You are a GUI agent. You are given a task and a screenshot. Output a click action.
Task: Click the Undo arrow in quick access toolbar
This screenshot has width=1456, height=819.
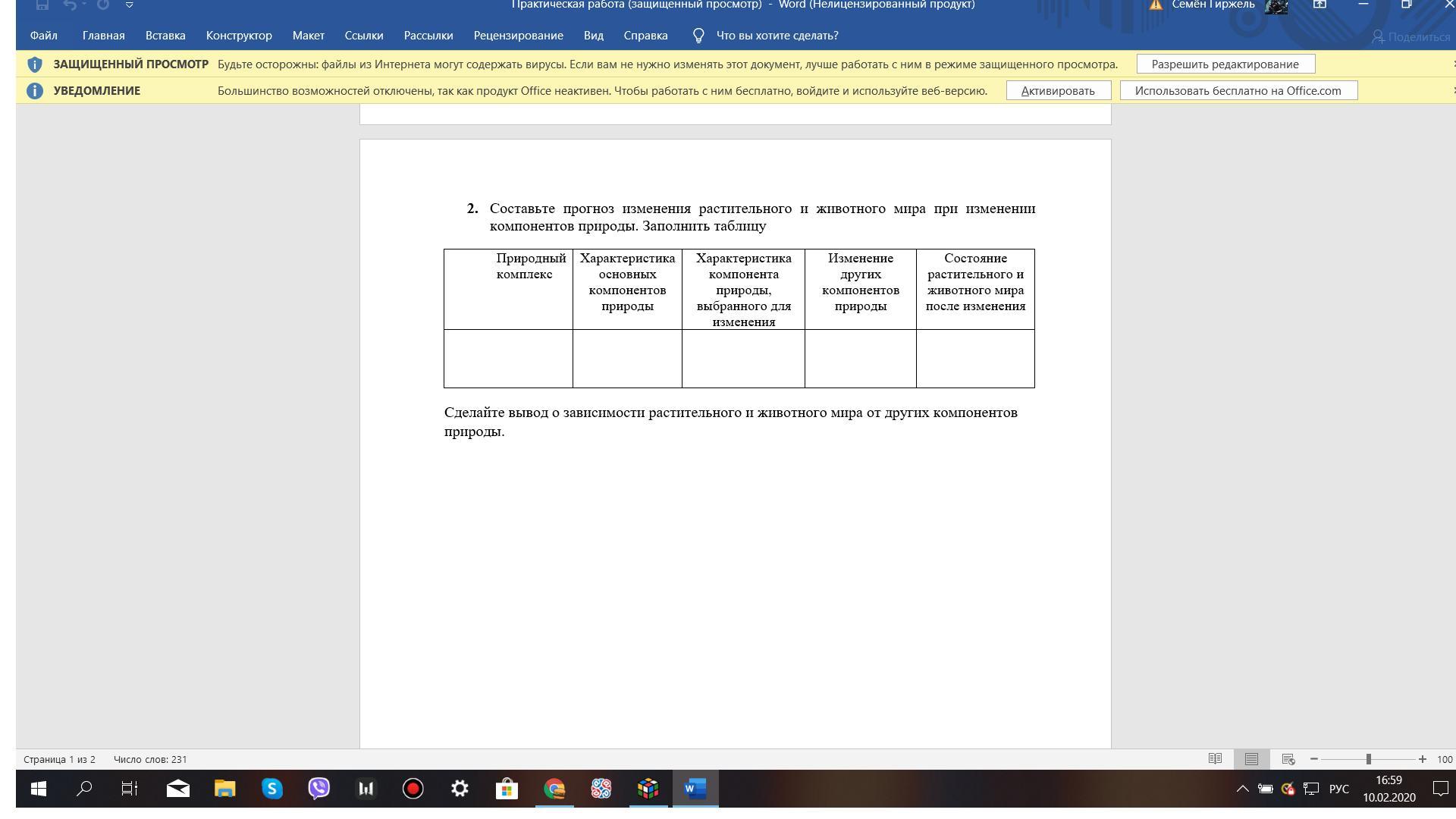[71, 5]
